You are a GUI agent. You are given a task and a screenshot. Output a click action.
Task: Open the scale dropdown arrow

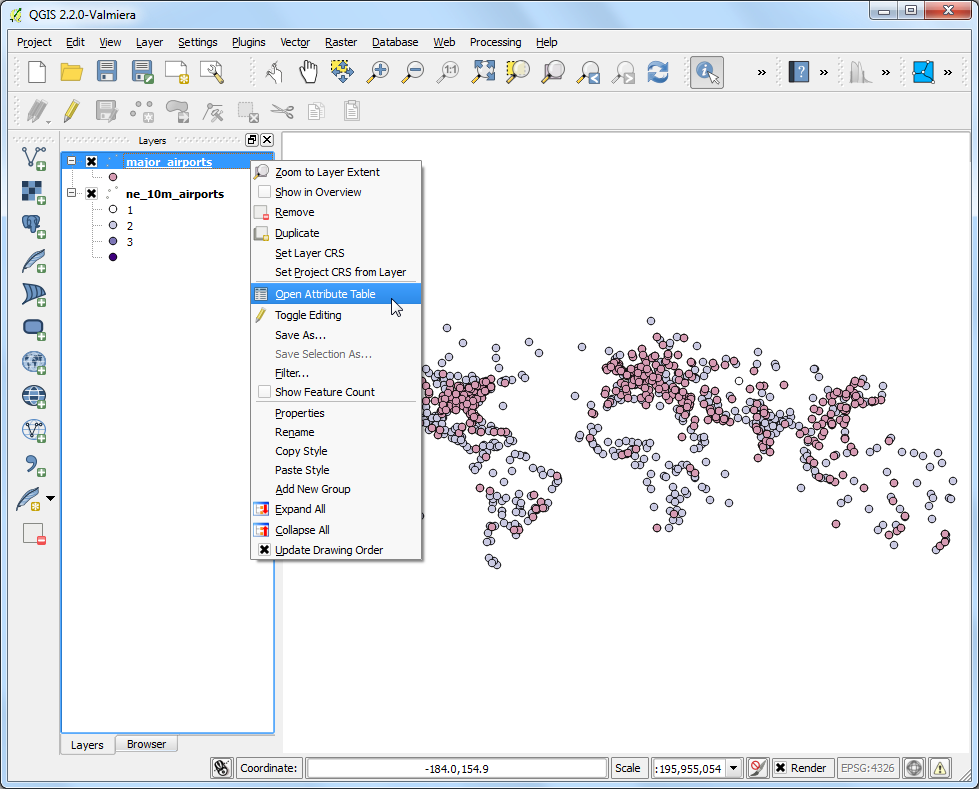click(734, 768)
